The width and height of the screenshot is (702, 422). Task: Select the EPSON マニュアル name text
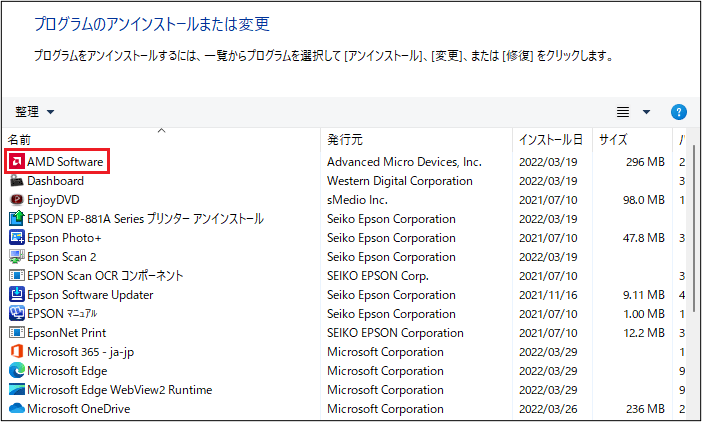coord(62,314)
